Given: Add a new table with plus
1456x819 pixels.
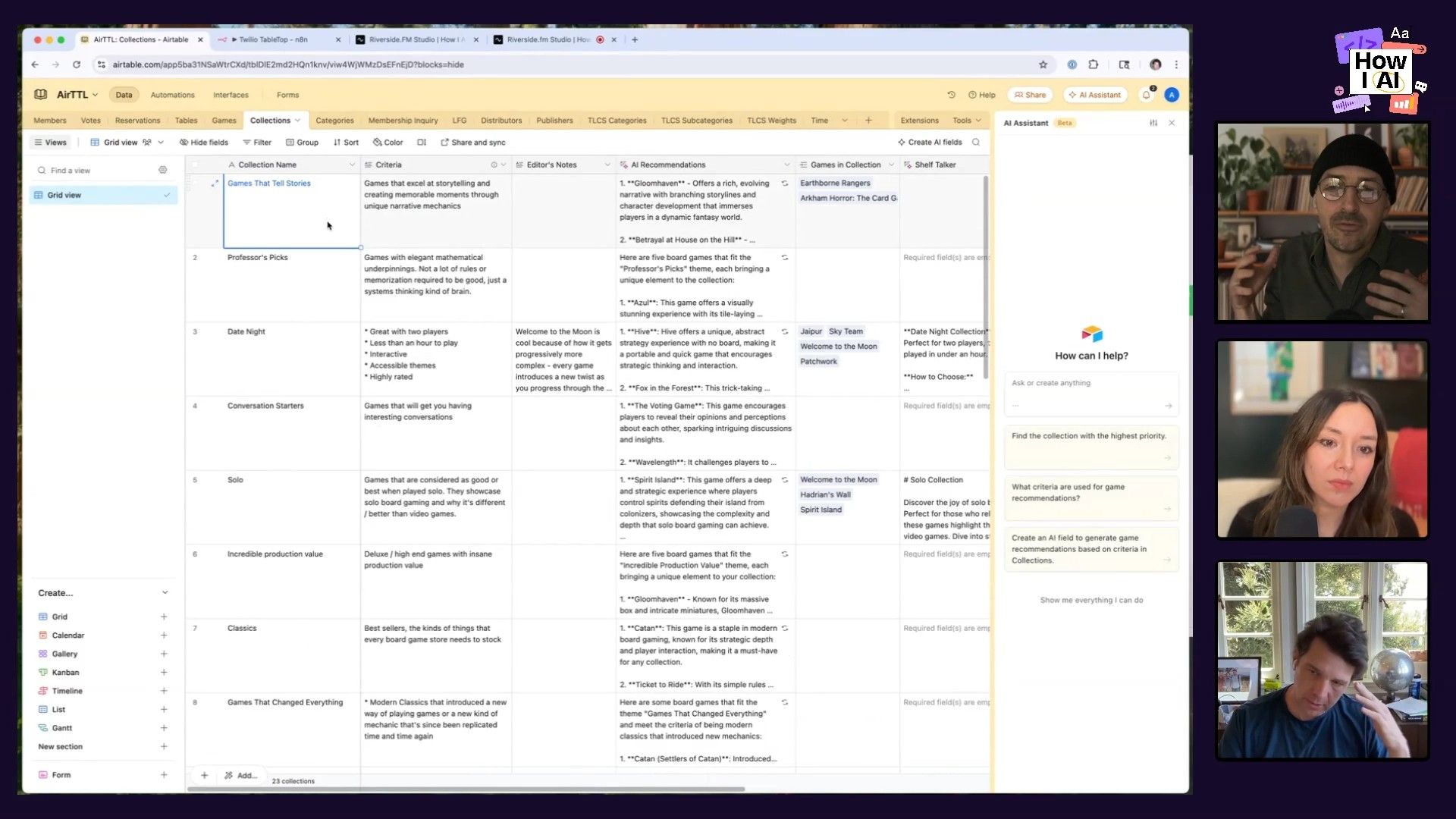Looking at the screenshot, I should click(x=868, y=121).
